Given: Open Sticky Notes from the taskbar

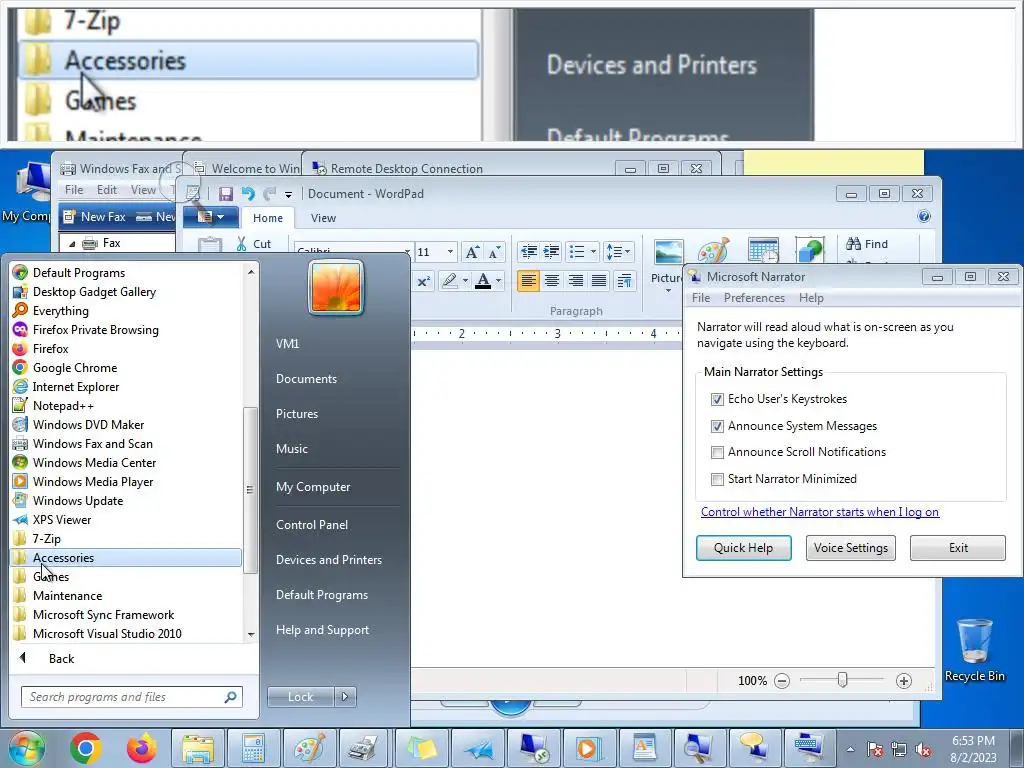Looking at the screenshot, I should (421, 748).
